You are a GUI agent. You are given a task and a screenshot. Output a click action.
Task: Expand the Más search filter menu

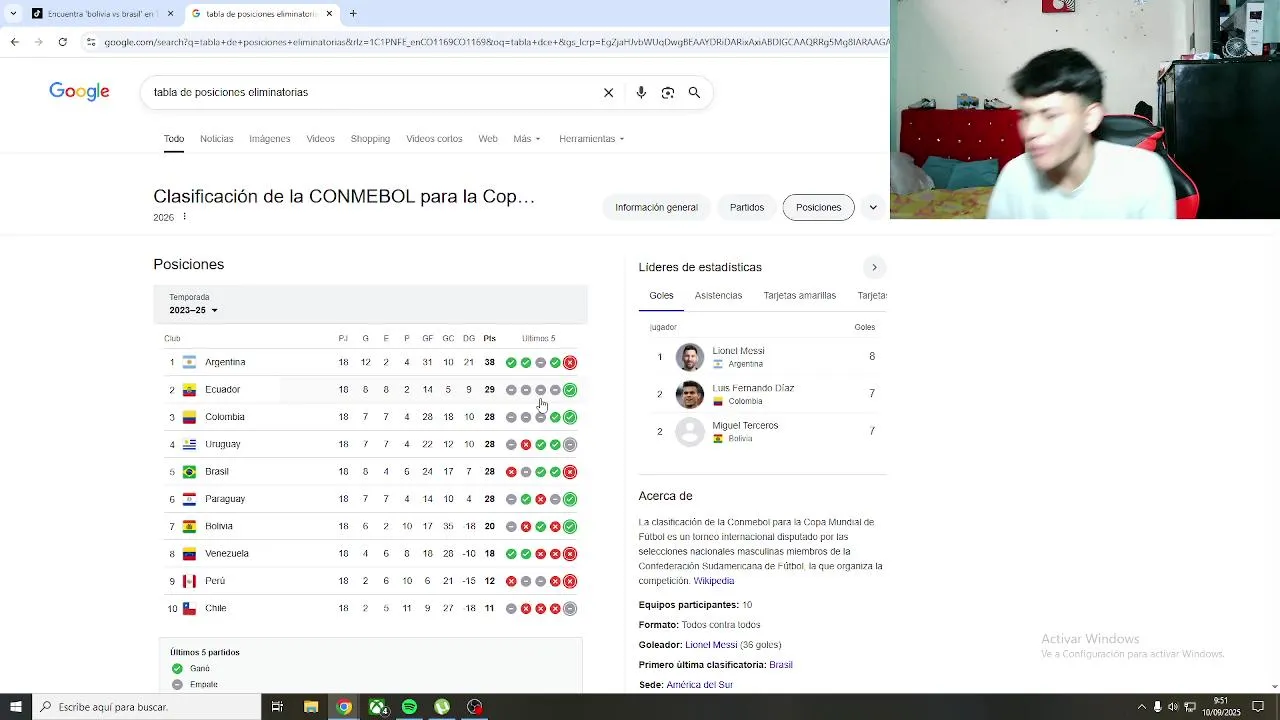[x=526, y=139]
